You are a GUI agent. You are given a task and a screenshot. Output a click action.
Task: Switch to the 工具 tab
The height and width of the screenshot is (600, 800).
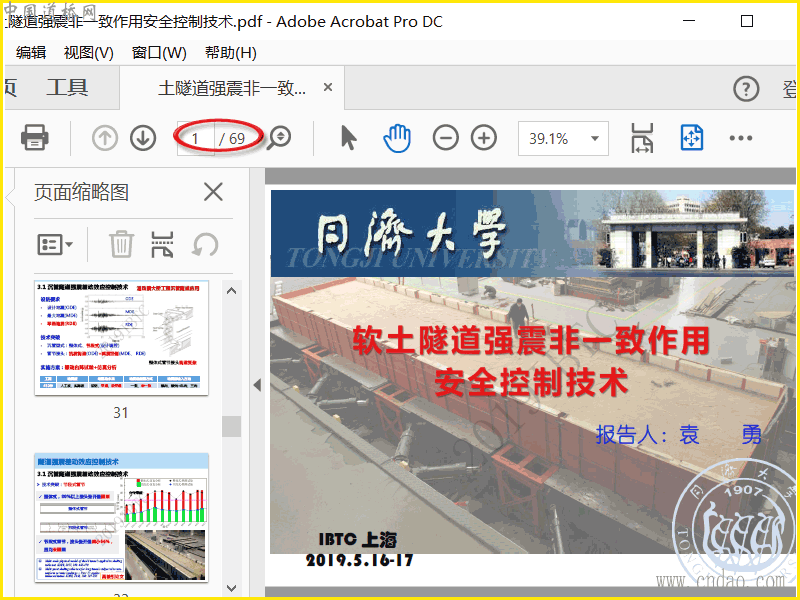(x=67, y=88)
